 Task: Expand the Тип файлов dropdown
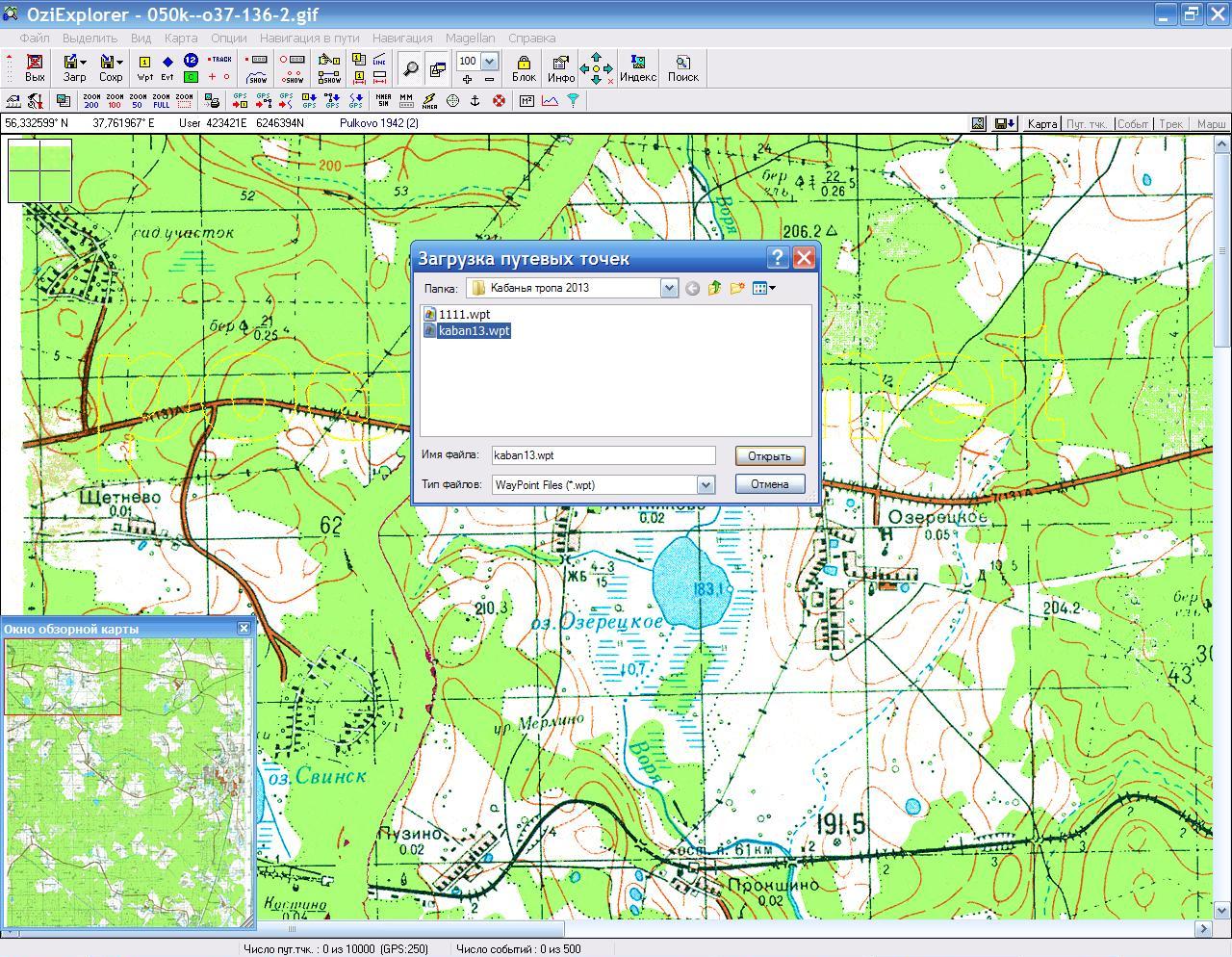pyautogui.click(x=706, y=485)
